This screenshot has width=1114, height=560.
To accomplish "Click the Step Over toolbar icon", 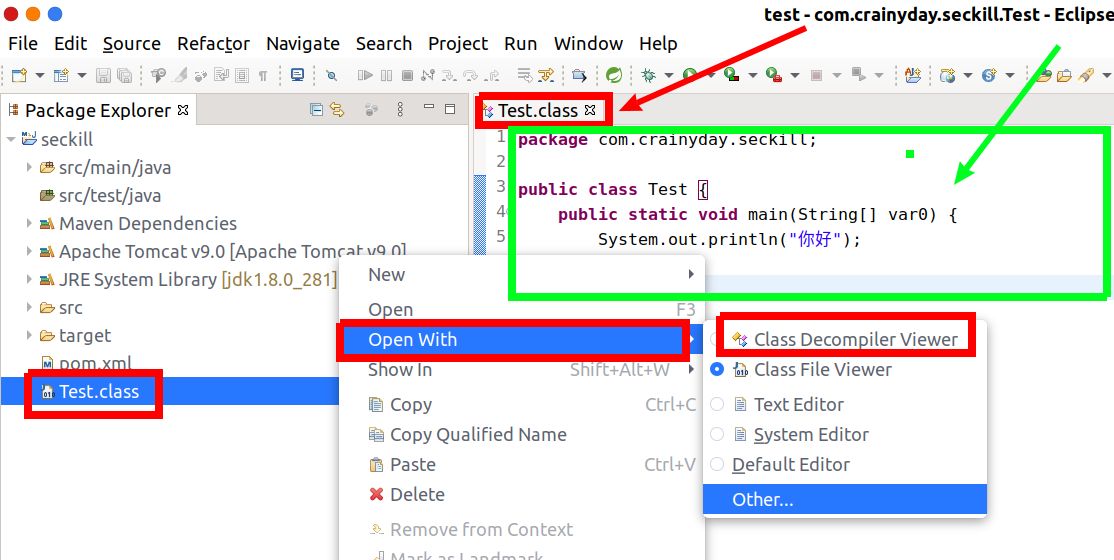I will pos(470,75).
